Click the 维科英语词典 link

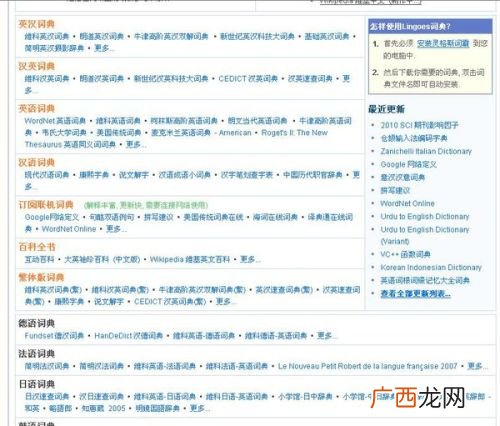(118, 121)
